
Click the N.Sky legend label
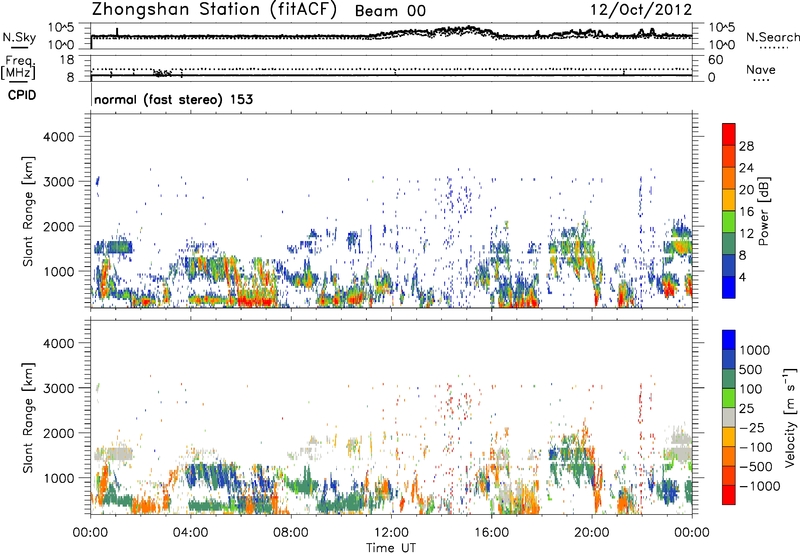point(19,38)
